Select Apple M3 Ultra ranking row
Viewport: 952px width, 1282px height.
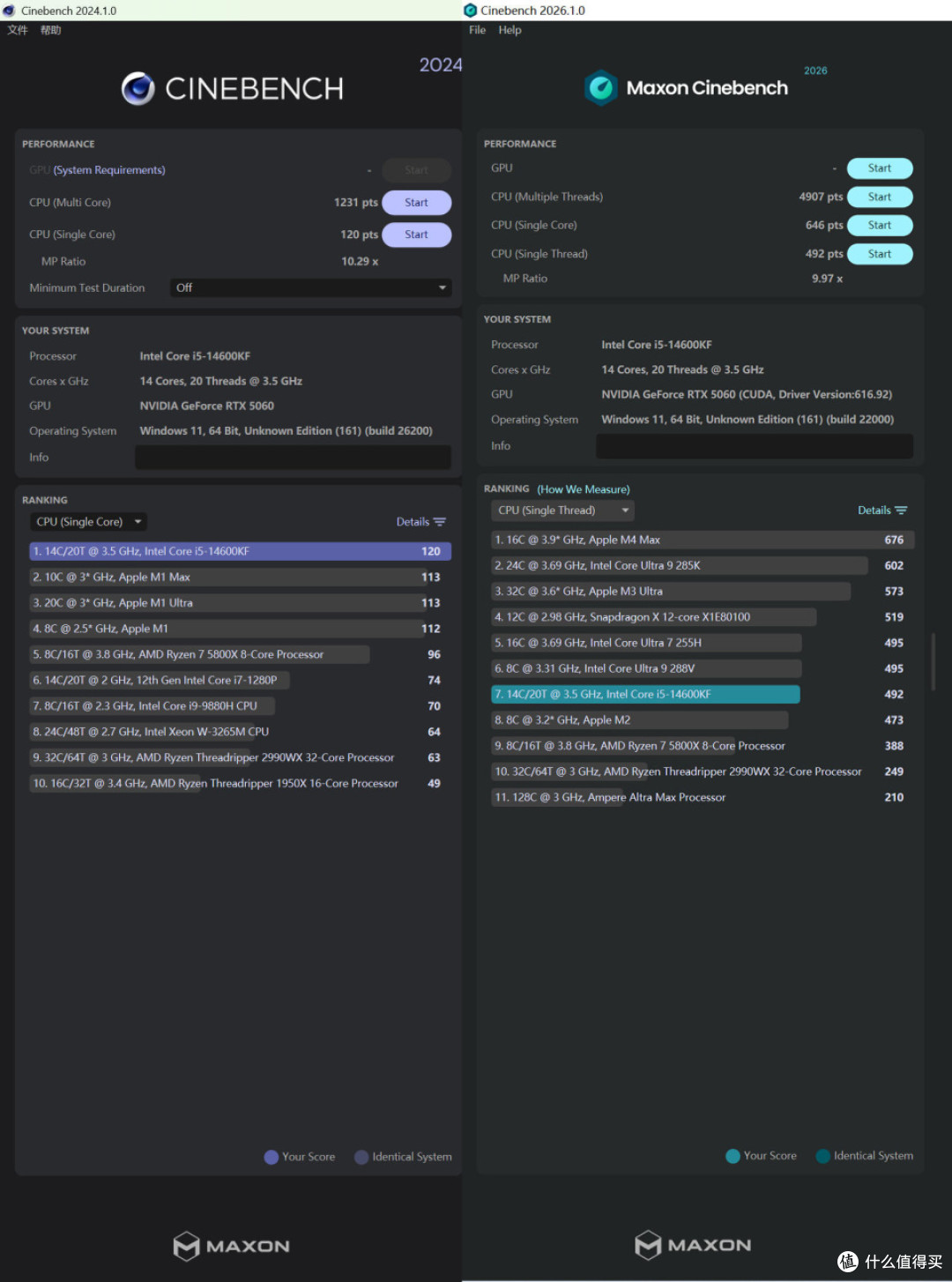click(x=703, y=592)
